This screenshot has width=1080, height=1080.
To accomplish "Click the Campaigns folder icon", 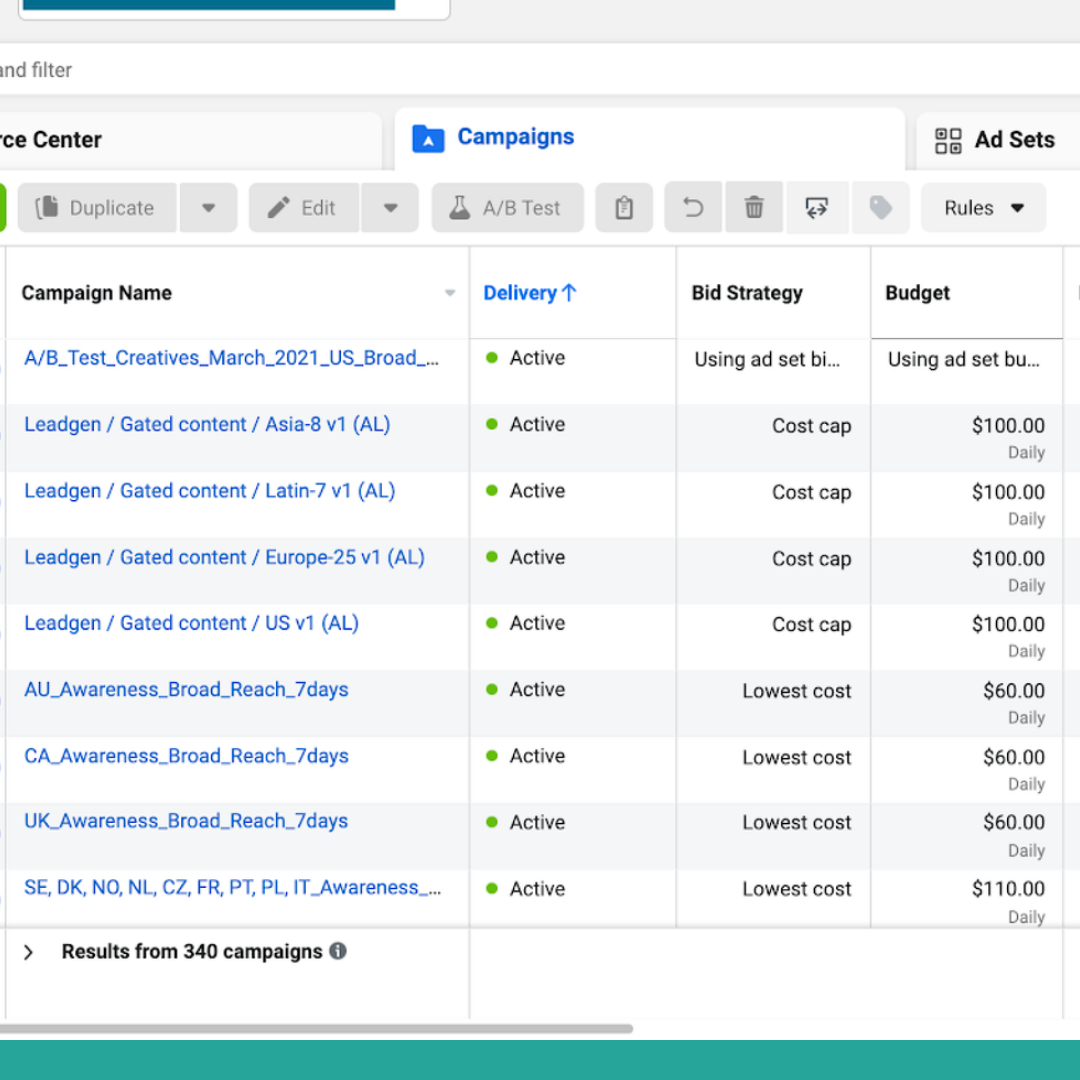I will pos(428,138).
